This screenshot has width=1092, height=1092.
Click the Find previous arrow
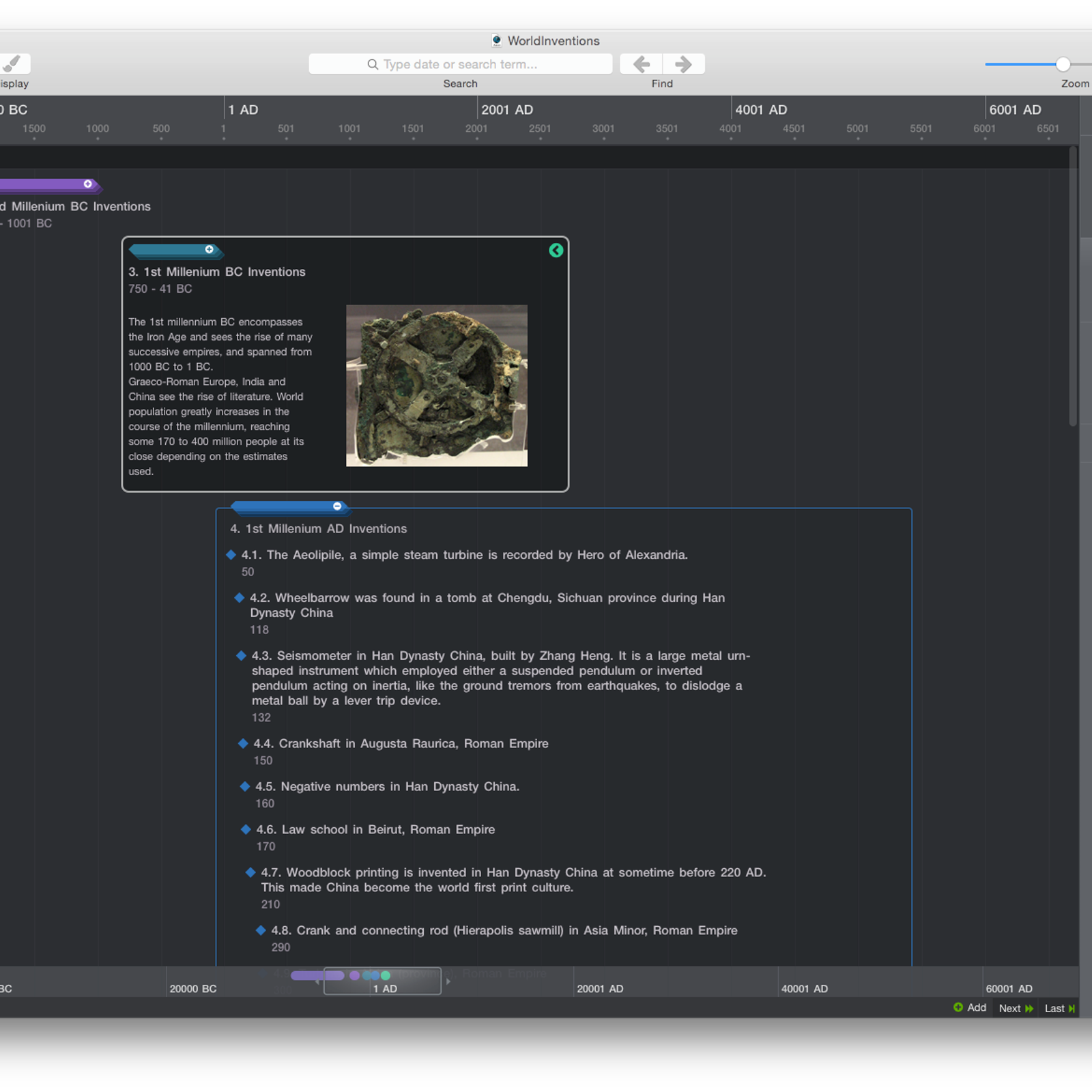pos(641,64)
